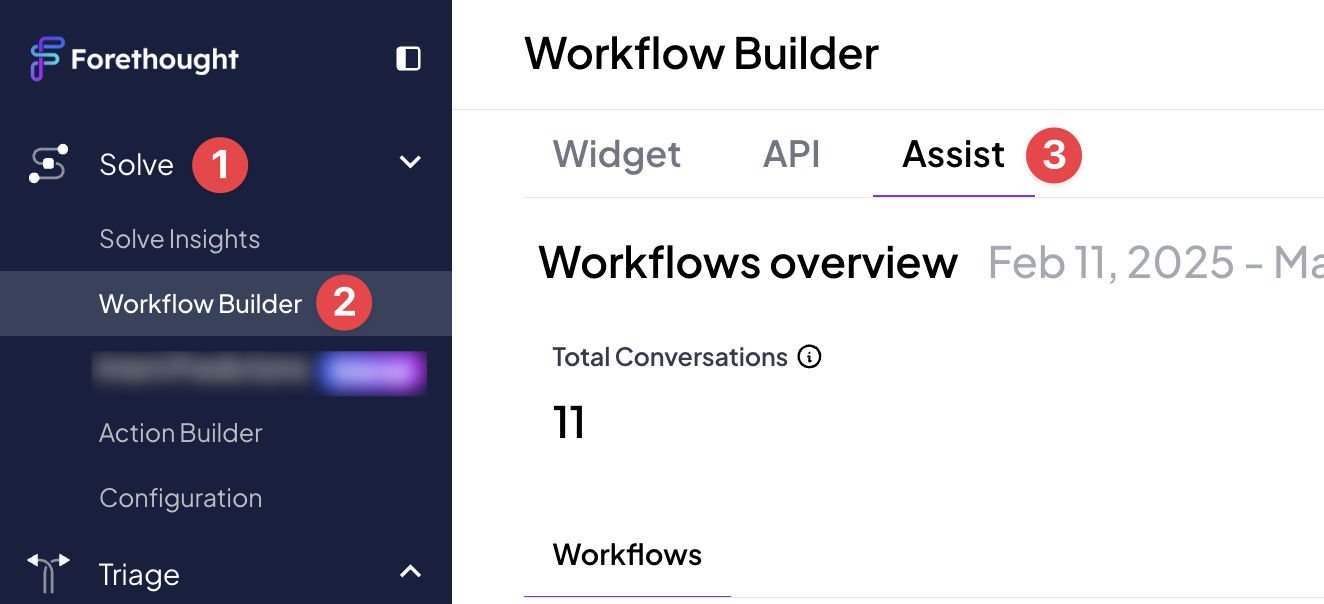Click the conversations count 11
The height and width of the screenshot is (604, 1324).
(x=568, y=422)
